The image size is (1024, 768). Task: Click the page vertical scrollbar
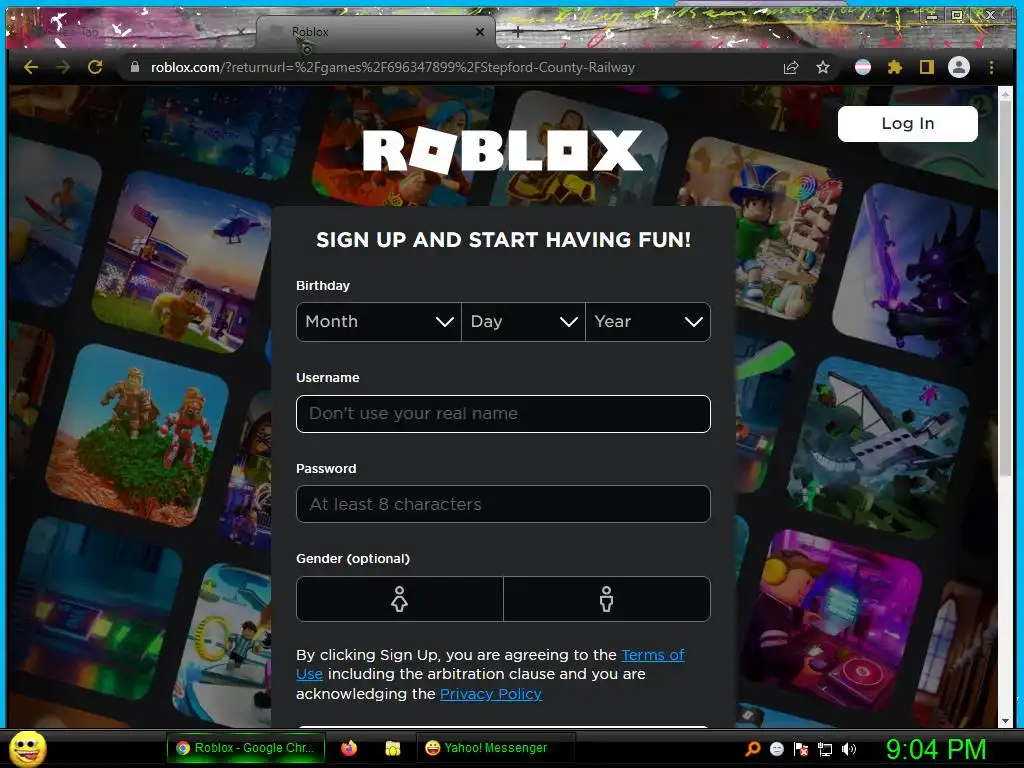click(1005, 287)
